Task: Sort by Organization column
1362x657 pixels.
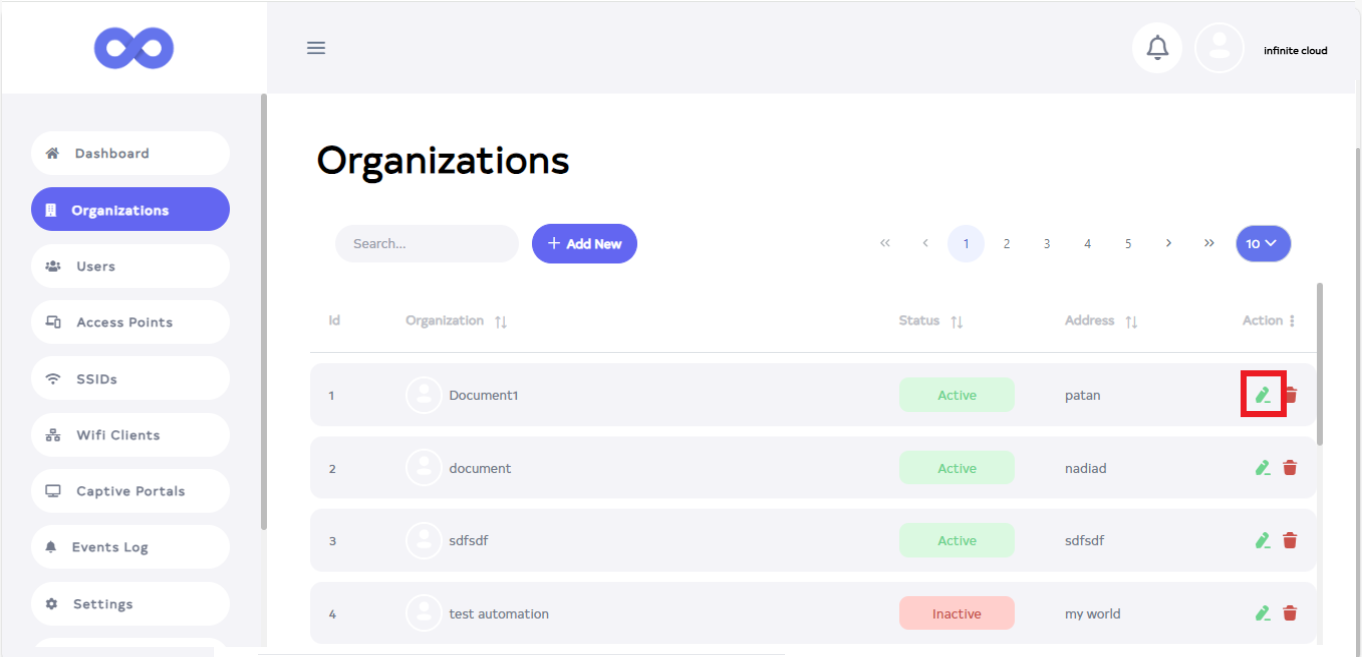Action: [x=501, y=322]
